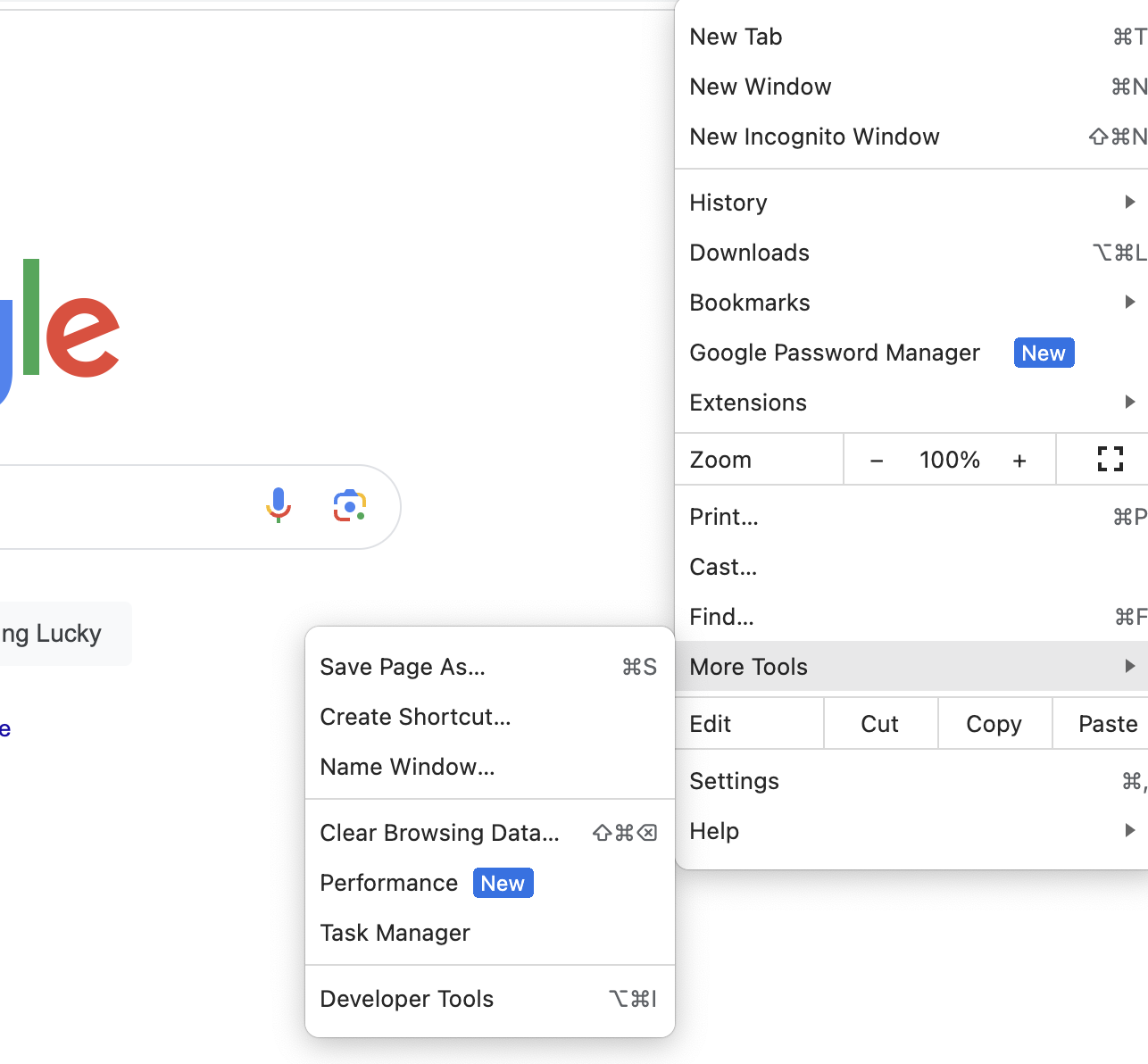Enter fullscreen using the zoom row icon
The width and height of the screenshot is (1148, 1064).
[1110, 460]
